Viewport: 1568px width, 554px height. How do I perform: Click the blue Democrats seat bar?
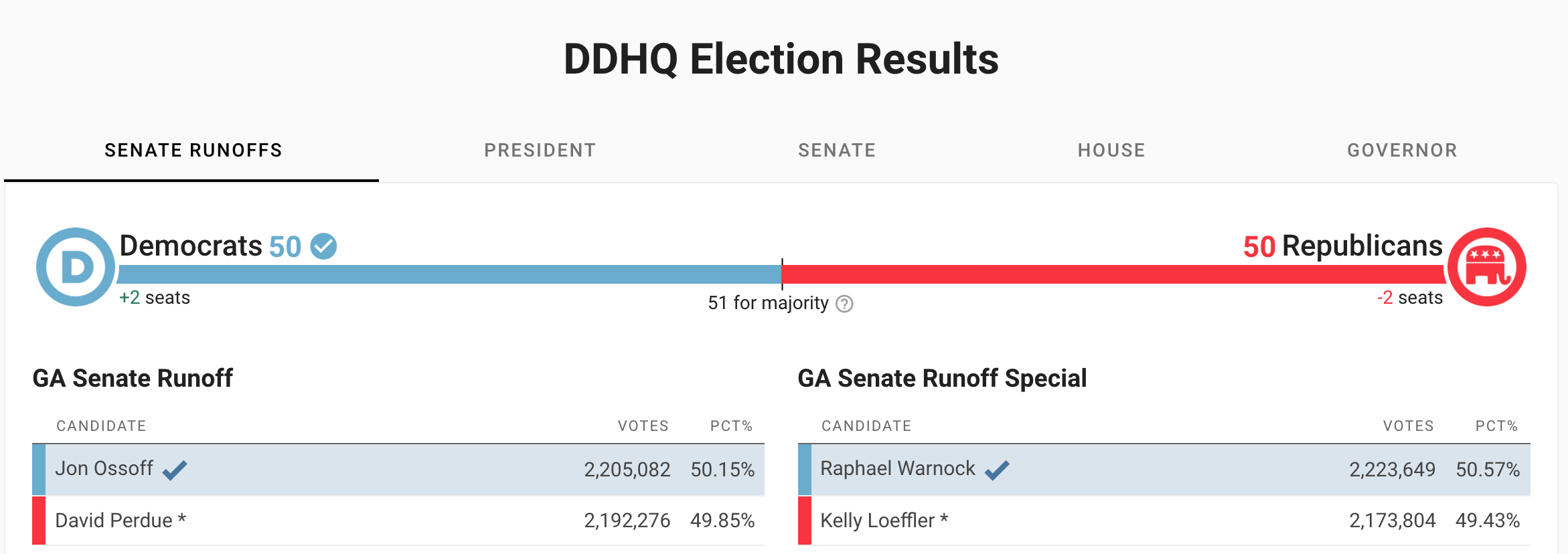coord(449,274)
